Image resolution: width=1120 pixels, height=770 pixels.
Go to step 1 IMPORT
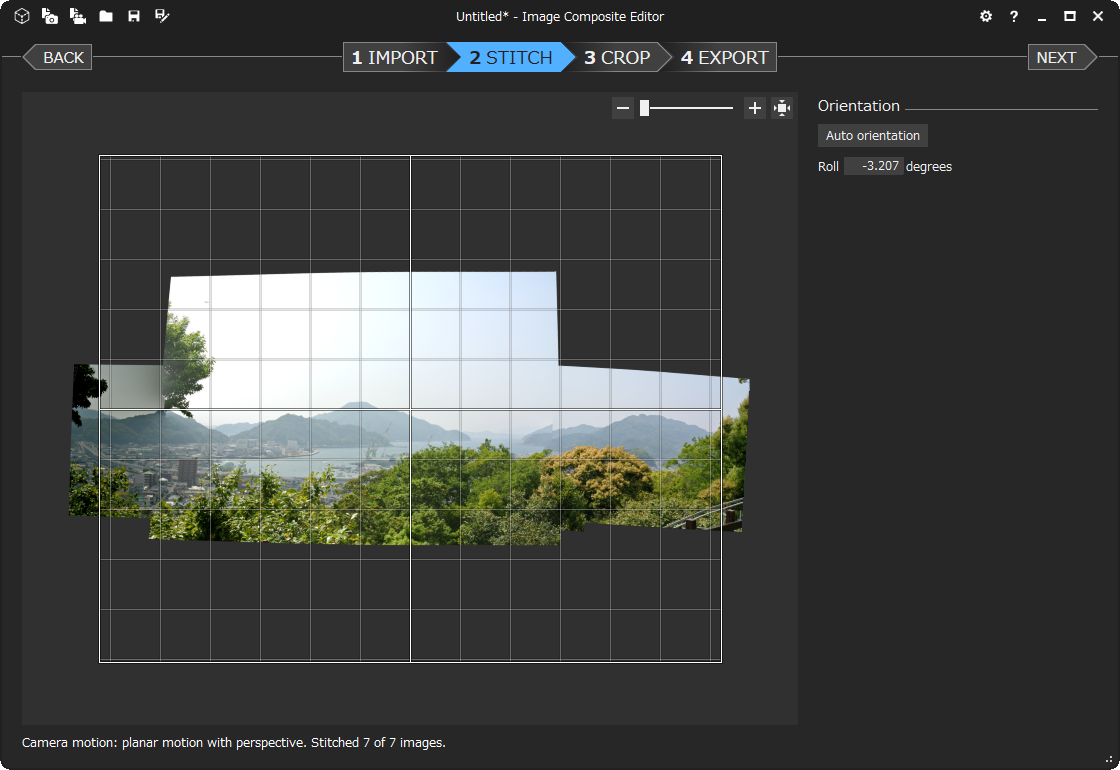click(394, 57)
